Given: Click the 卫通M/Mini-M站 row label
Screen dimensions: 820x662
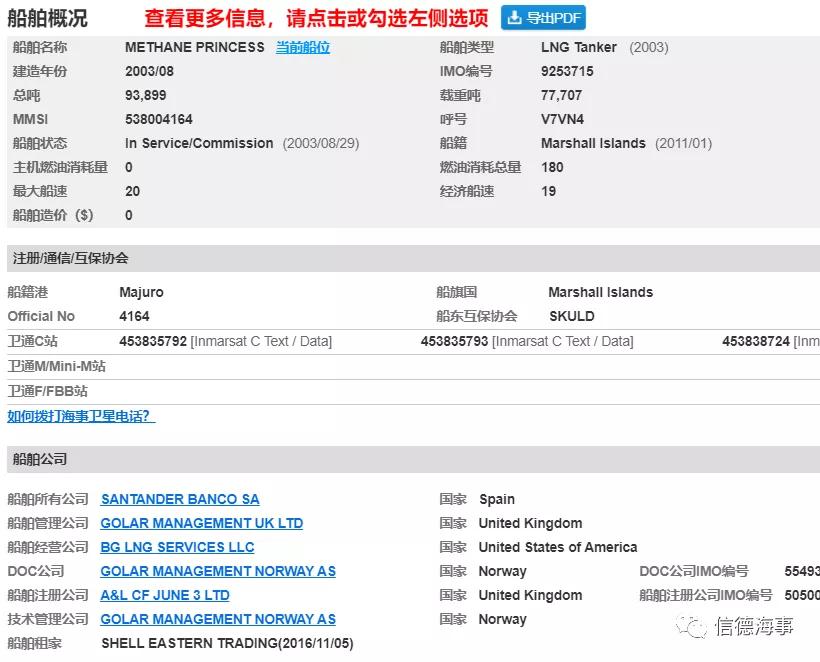Looking at the screenshot, I should 56,366.
